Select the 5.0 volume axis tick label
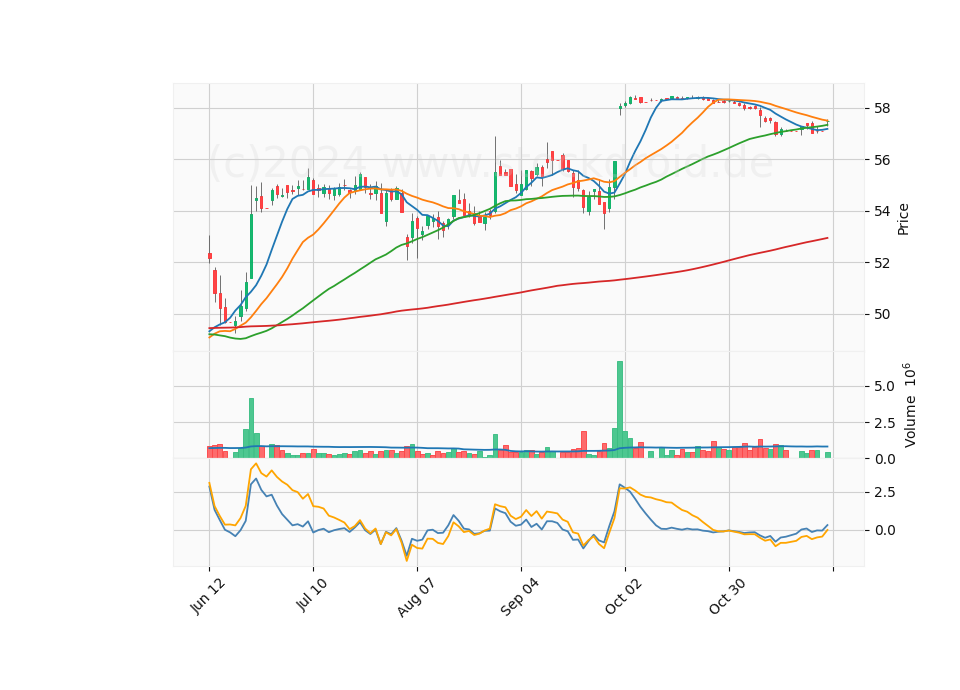960x690 pixels. click(x=884, y=386)
